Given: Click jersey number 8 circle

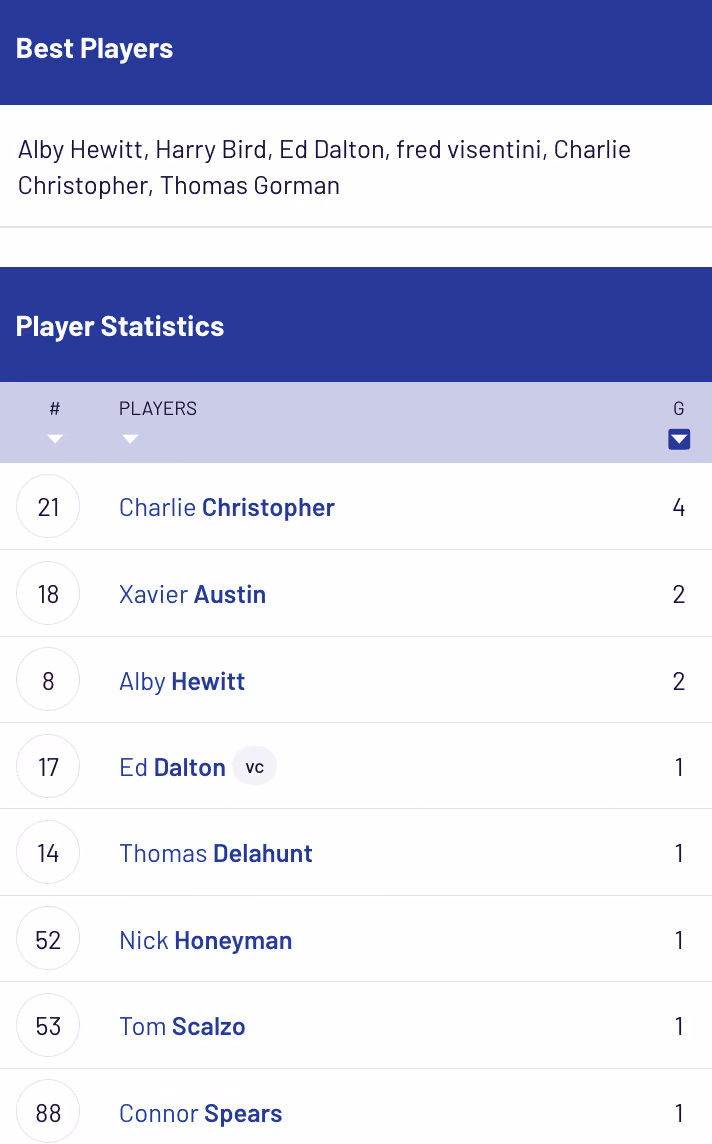Looking at the screenshot, I should (x=48, y=680).
